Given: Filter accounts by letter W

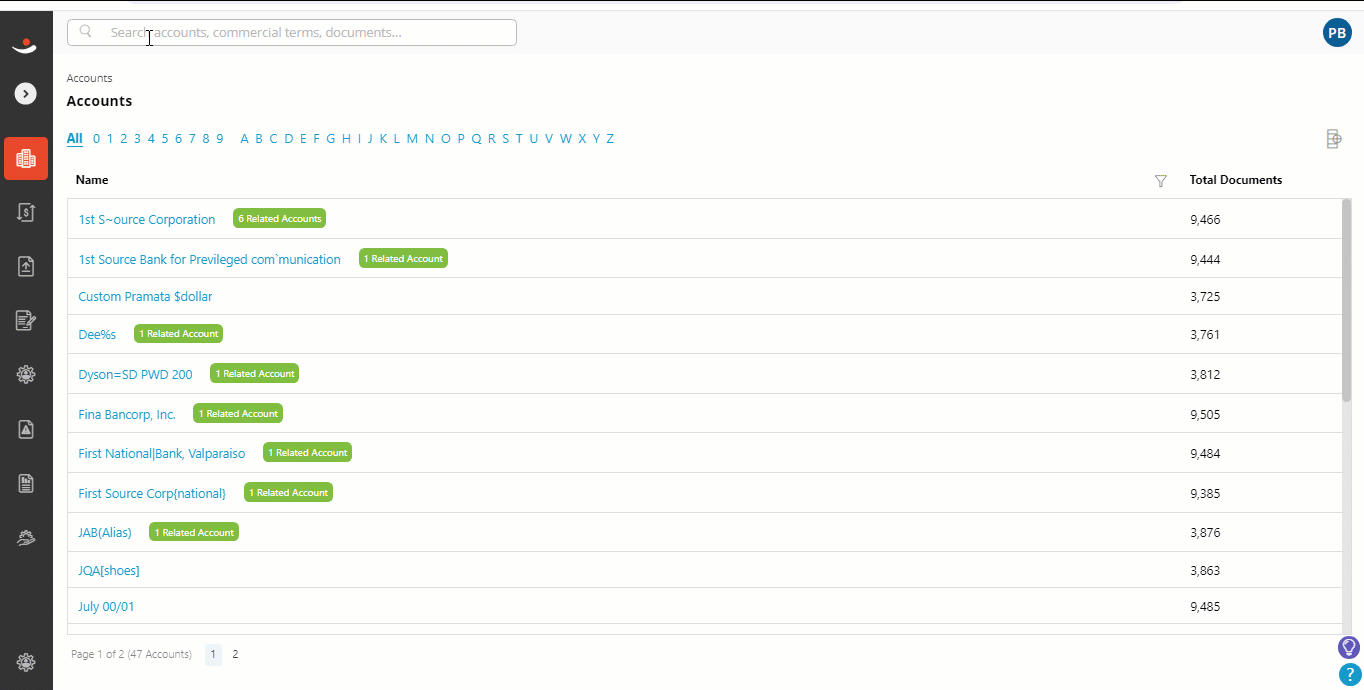Looking at the screenshot, I should click(x=566, y=139).
